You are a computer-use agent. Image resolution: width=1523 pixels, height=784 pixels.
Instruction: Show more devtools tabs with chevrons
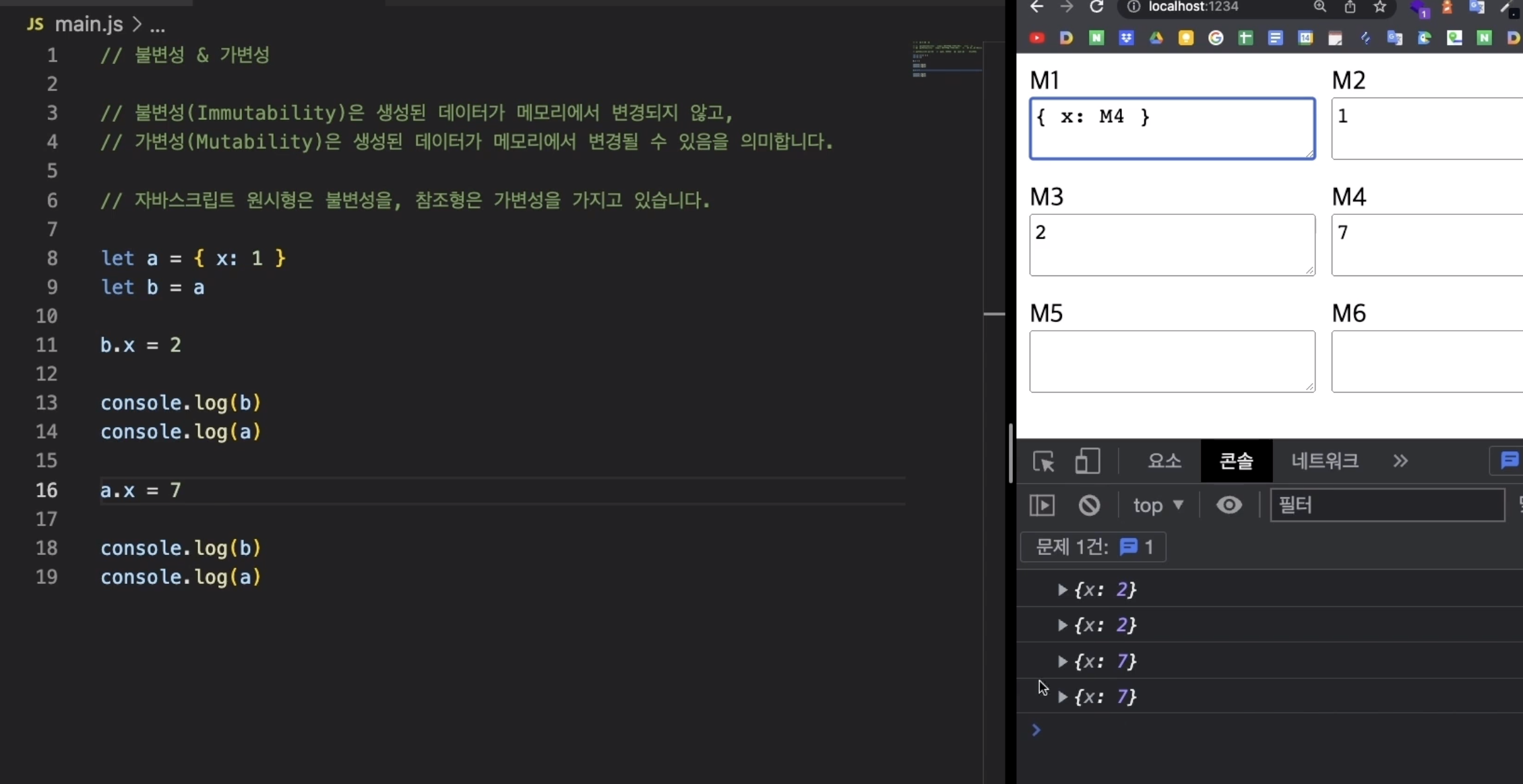pos(1400,461)
